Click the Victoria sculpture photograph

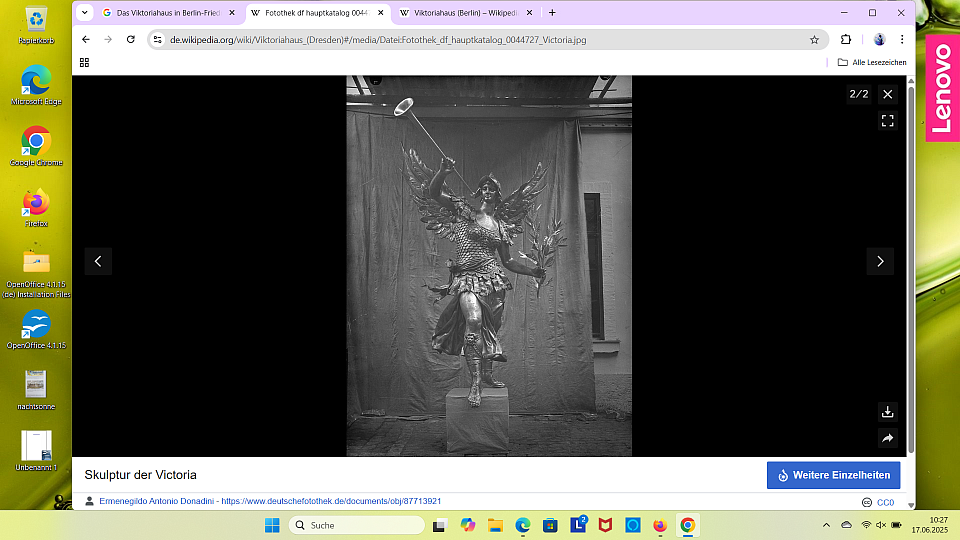pos(489,266)
